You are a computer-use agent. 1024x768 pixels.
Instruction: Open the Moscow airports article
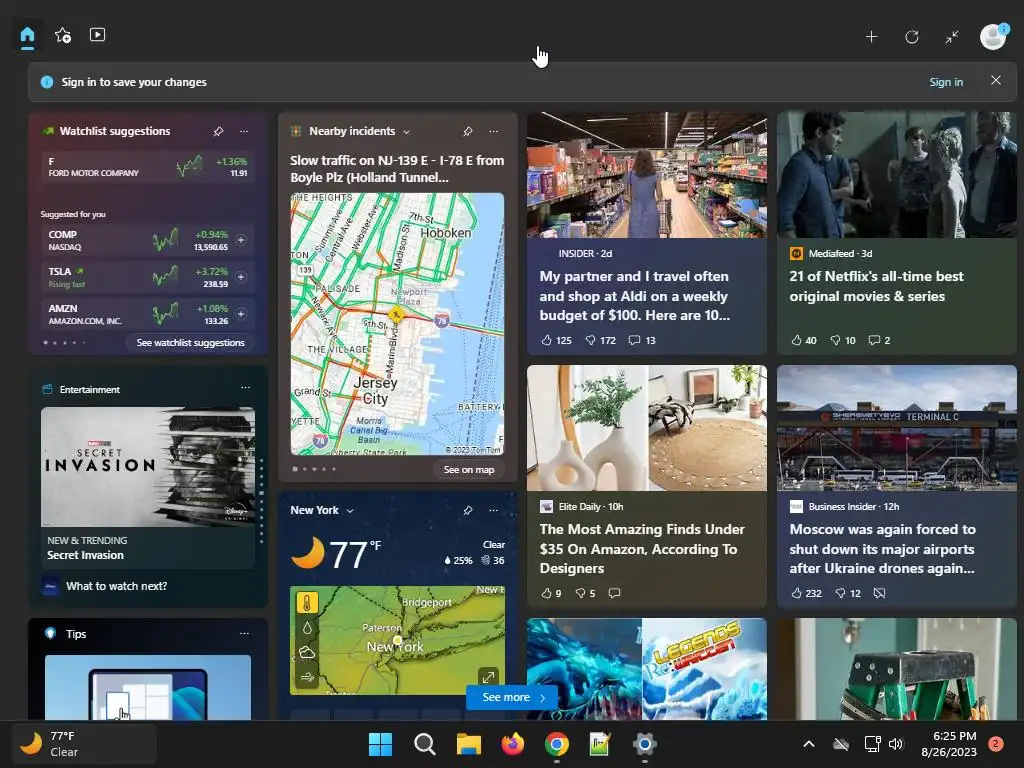click(x=882, y=549)
